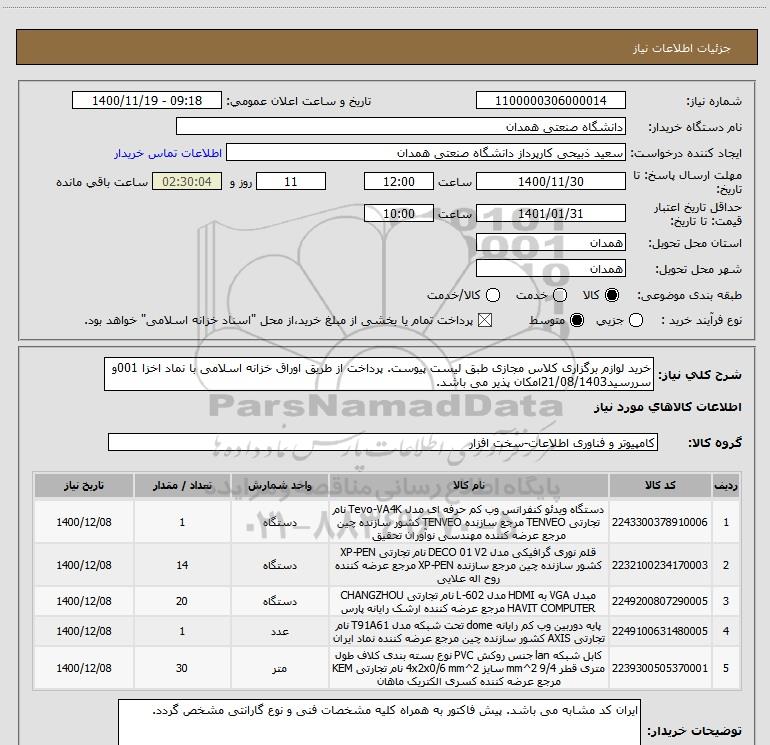Click the Tevo-VA4K video conference item name
The height and width of the screenshot is (745, 770).
[x=468, y=522]
